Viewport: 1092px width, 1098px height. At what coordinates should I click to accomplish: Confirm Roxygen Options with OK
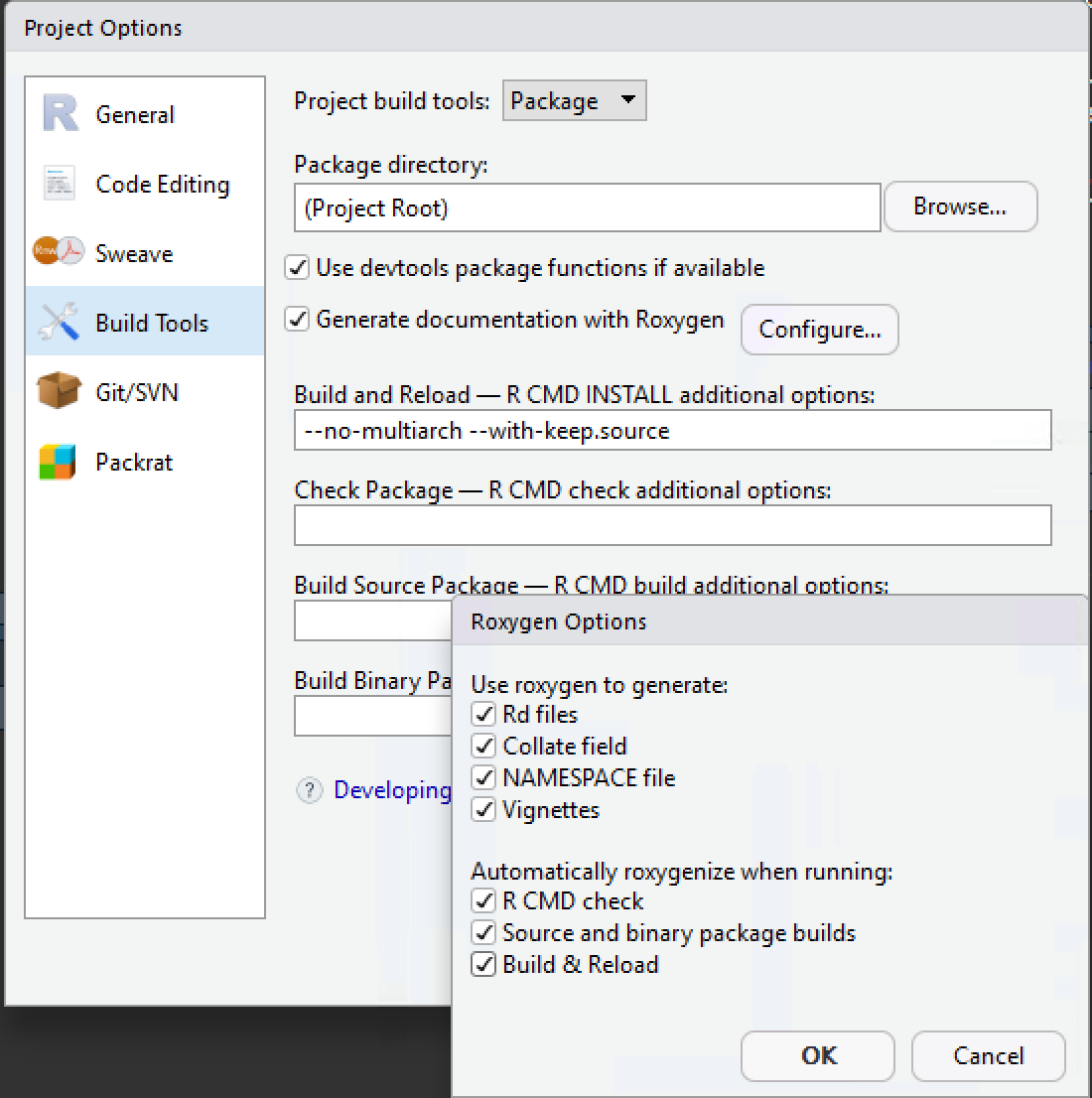[818, 1055]
